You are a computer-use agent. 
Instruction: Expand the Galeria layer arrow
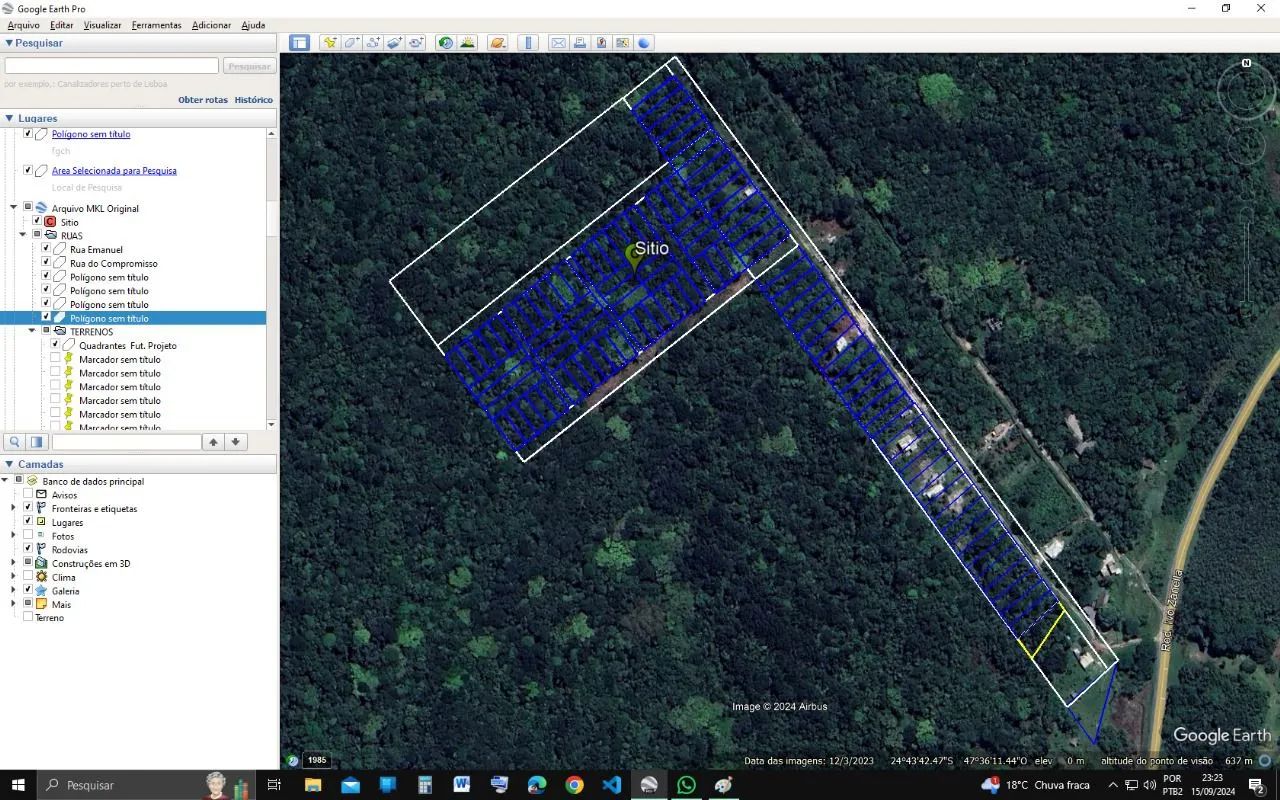coord(14,590)
